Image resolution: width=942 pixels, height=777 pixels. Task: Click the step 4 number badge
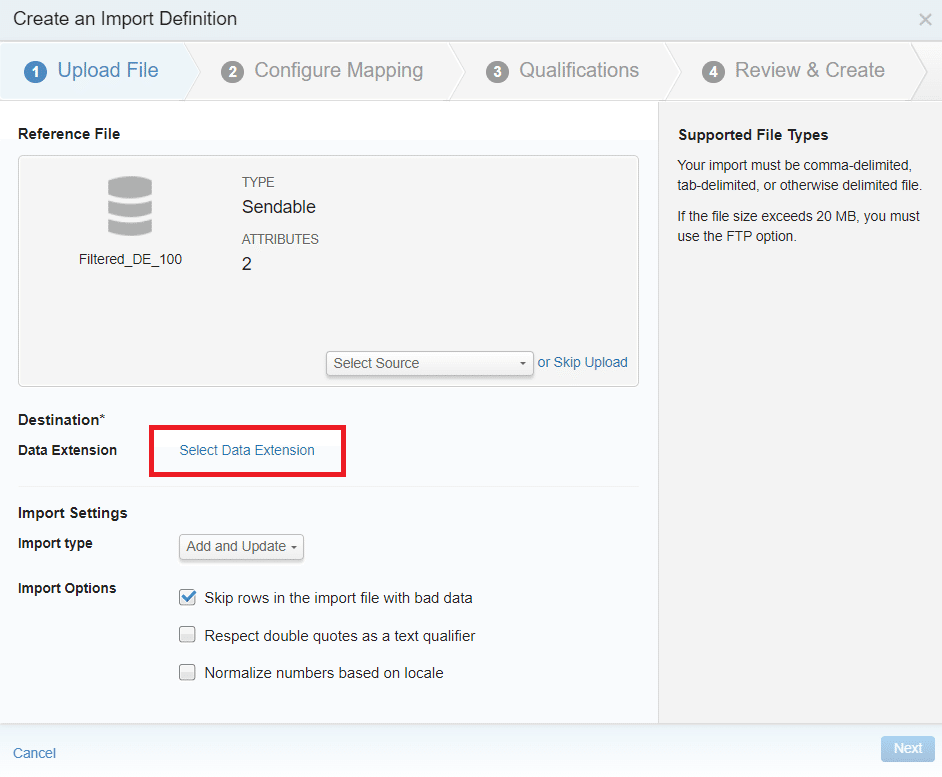pos(713,72)
